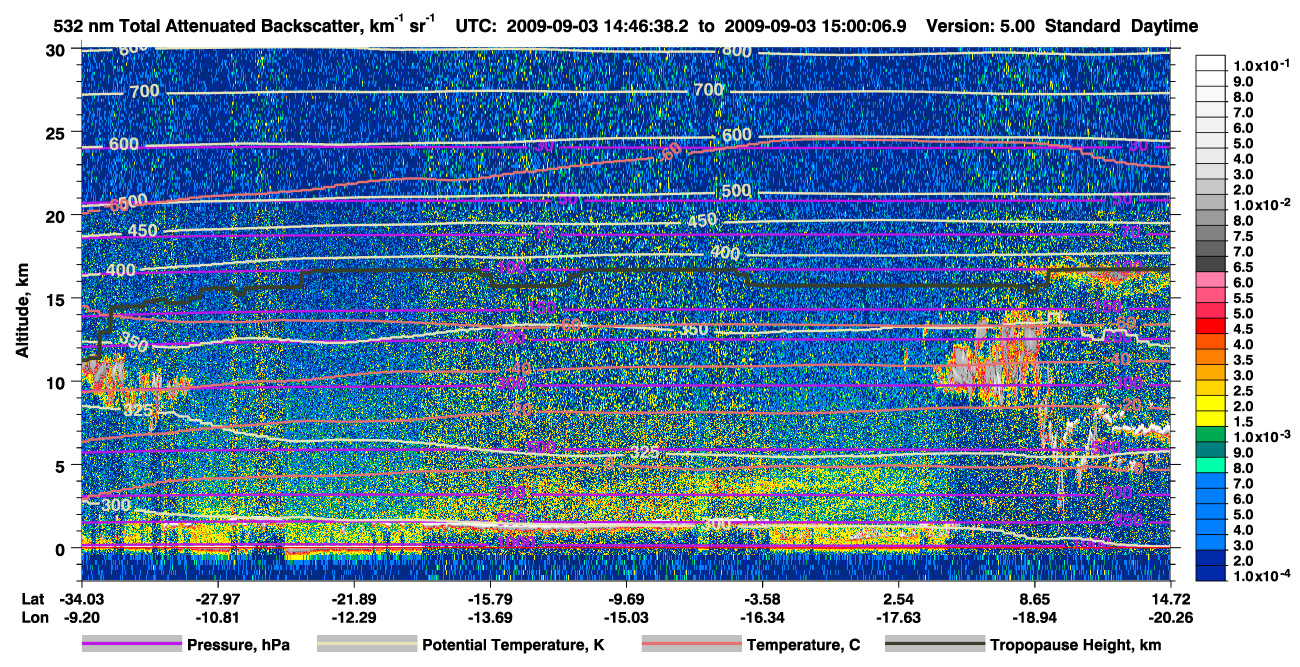Click the latitude value '14.72'
This screenshot has width=1300, height=667.
1171,599
